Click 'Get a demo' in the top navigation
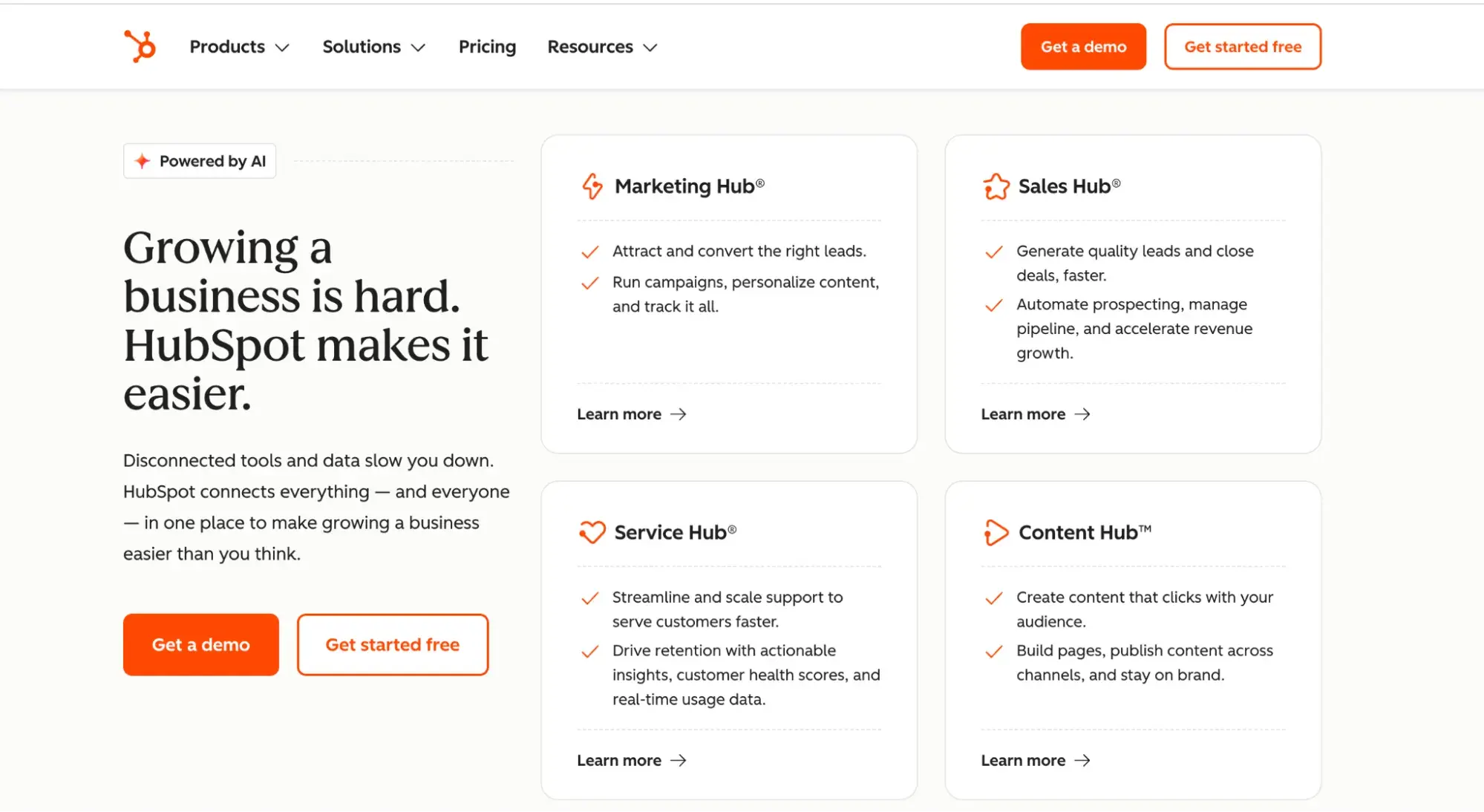Image resolution: width=1484 pixels, height=812 pixels. [1083, 47]
